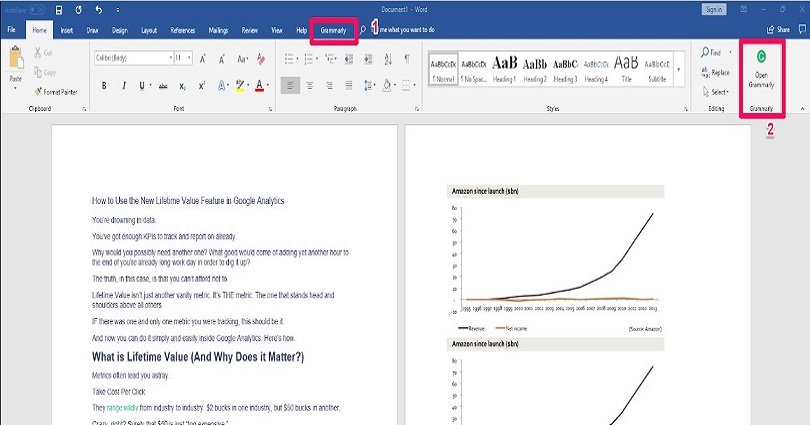Switch to the Design tab
810x425 pixels.
pos(120,30)
